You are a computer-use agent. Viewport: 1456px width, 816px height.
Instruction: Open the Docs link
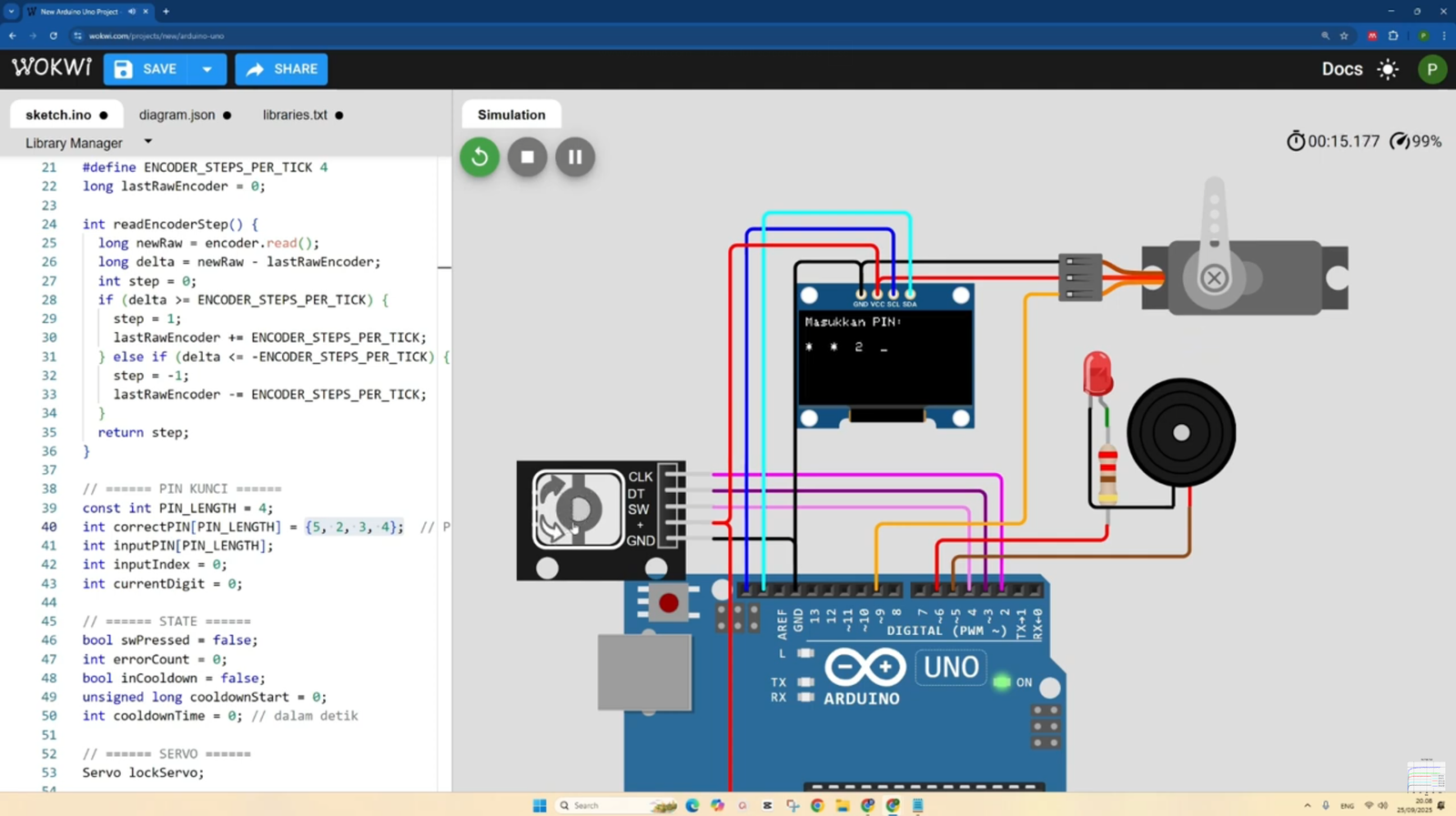pyautogui.click(x=1341, y=69)
